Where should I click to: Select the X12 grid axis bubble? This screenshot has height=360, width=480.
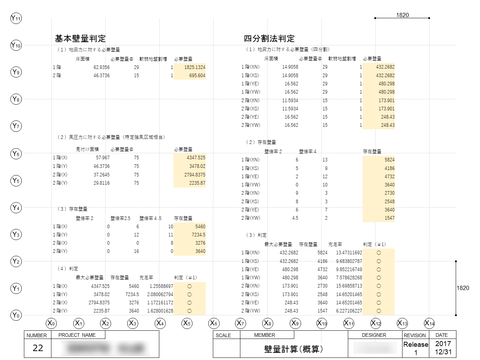(x=376, y=323)
